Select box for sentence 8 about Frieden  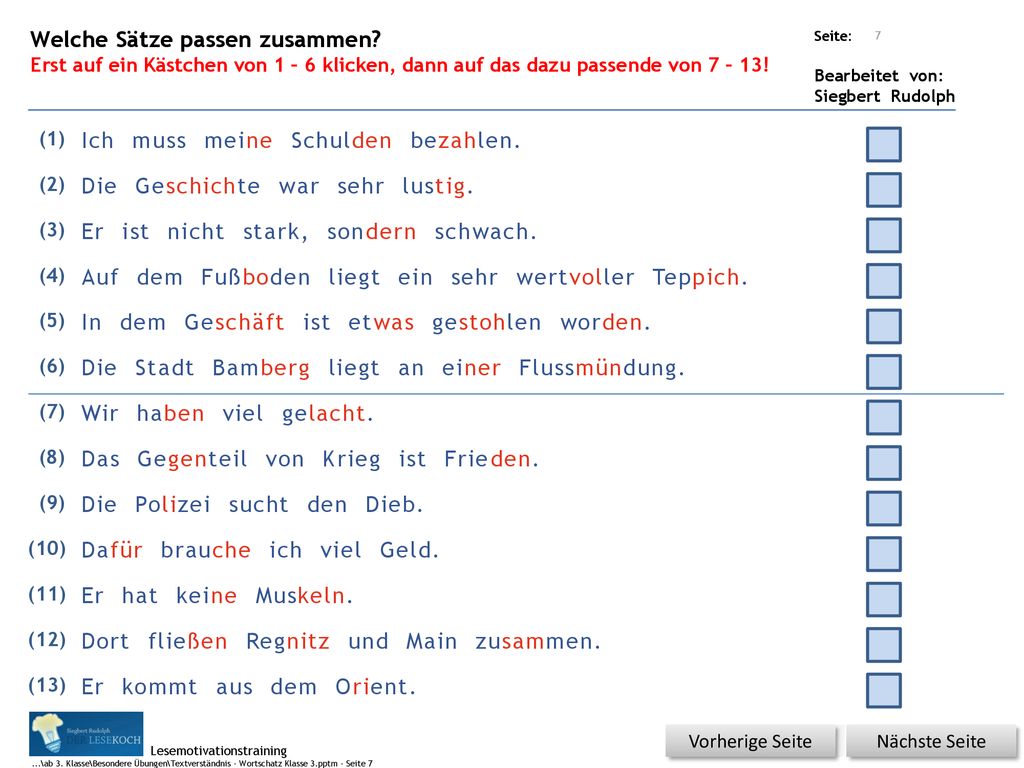click(x=884, y=462)
